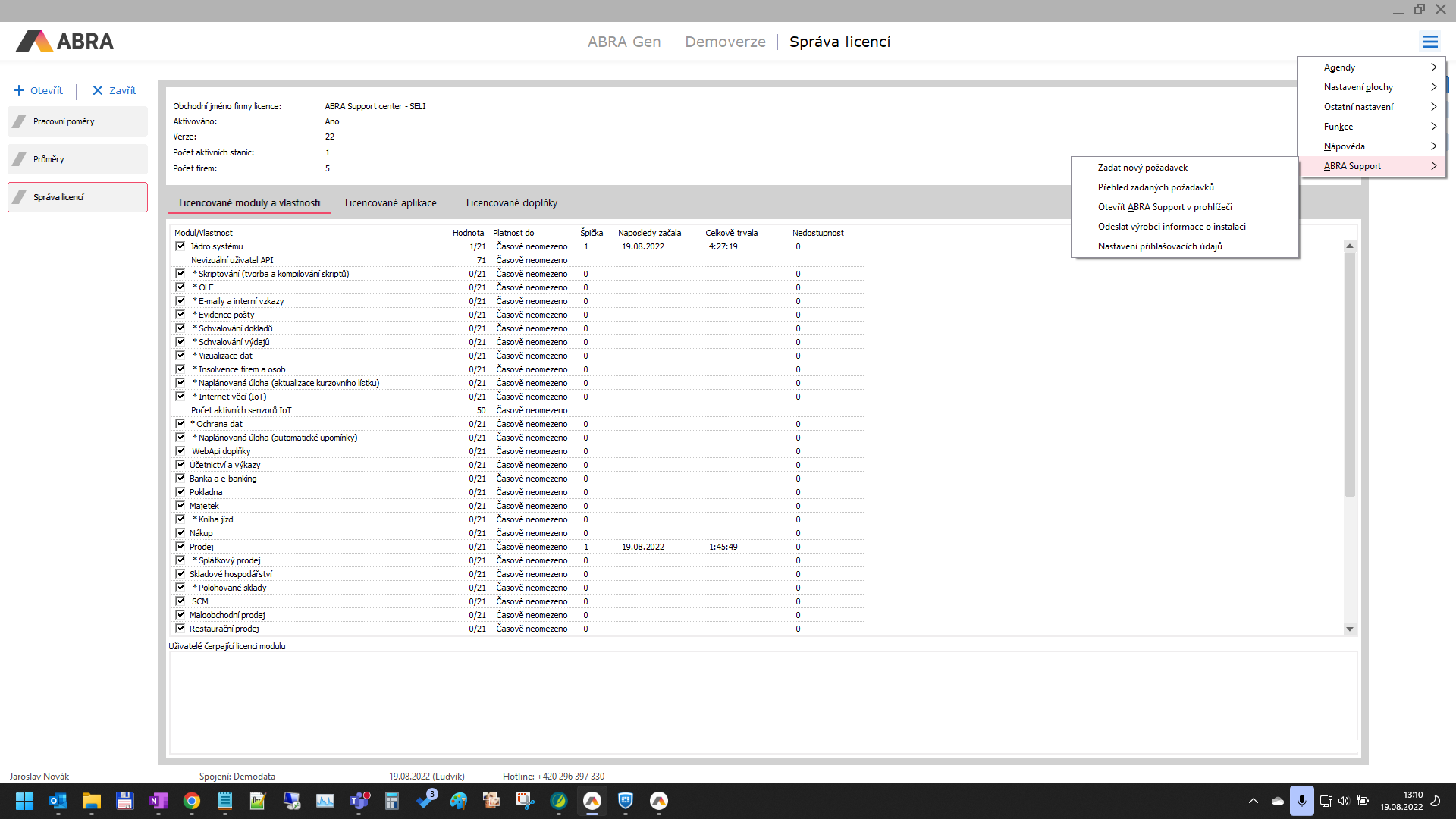Screen dimensions: 1456x819
Task: Toggle the Jádro systému checkbox
Action: tap(180, 246)
